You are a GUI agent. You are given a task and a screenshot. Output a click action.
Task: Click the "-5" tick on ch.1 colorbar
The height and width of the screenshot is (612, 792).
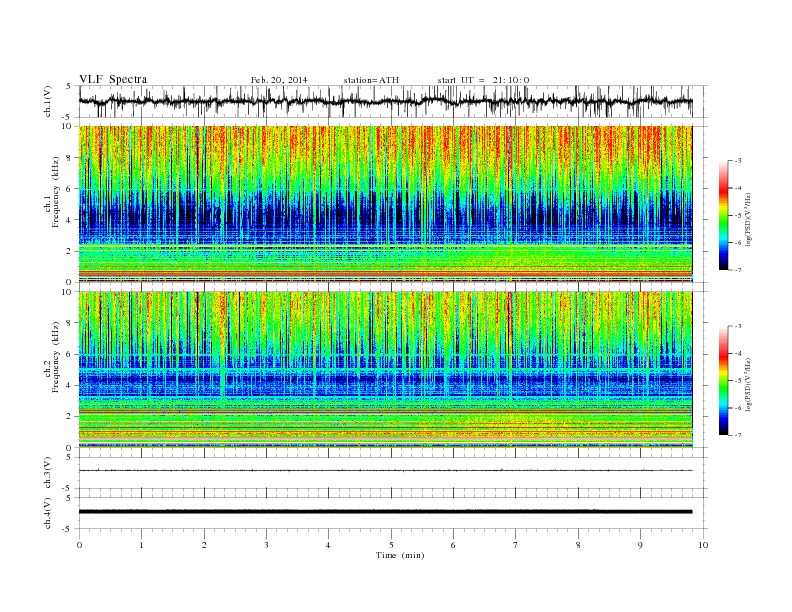point(738,216)
